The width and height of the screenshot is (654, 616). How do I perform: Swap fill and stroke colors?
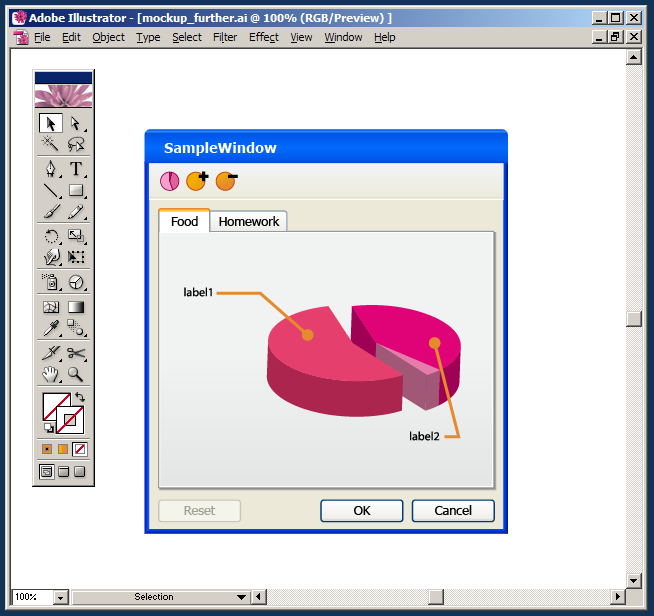click(80, 398)
